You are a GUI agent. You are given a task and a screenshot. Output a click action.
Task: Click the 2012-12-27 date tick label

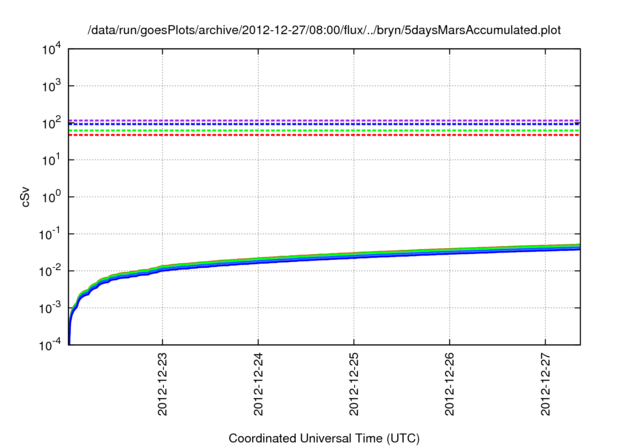click(545, 385)
